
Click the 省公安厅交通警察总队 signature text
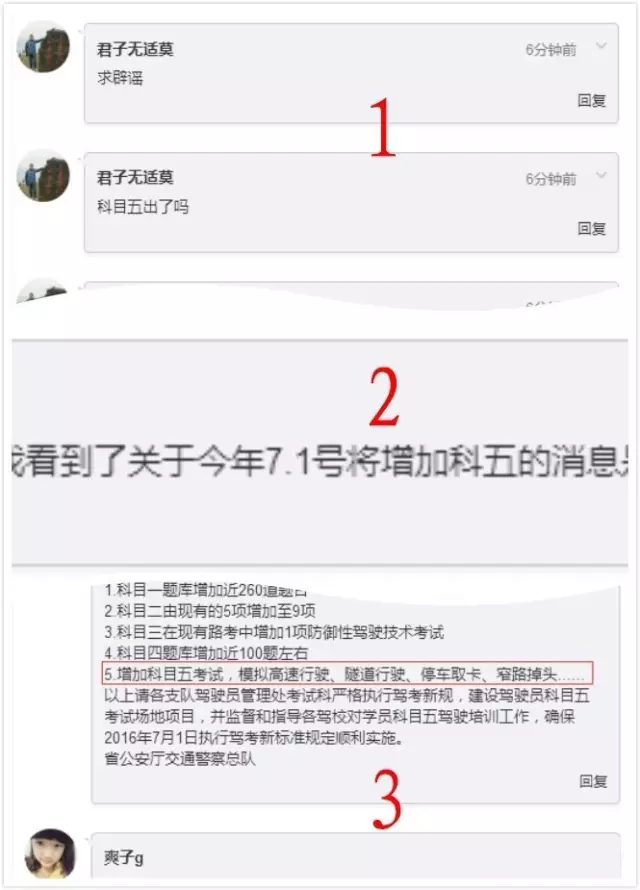click(x=180, y=758)
